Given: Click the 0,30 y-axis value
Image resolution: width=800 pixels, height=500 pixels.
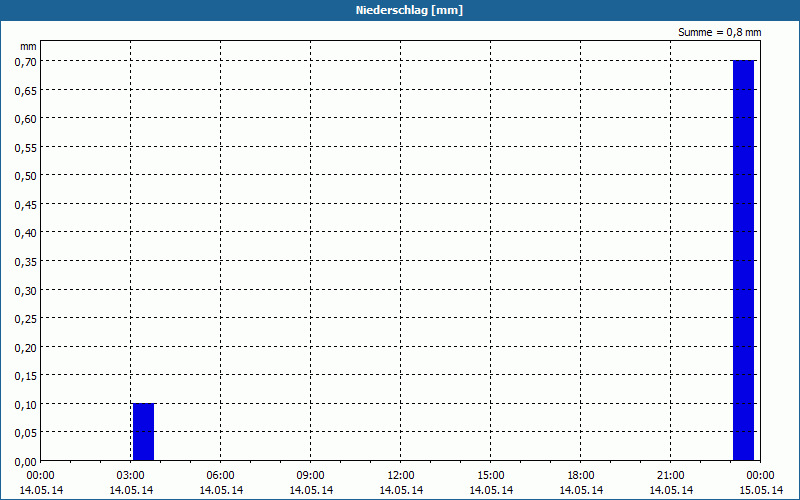Looking at the screenshot, I should click(26, 291).
